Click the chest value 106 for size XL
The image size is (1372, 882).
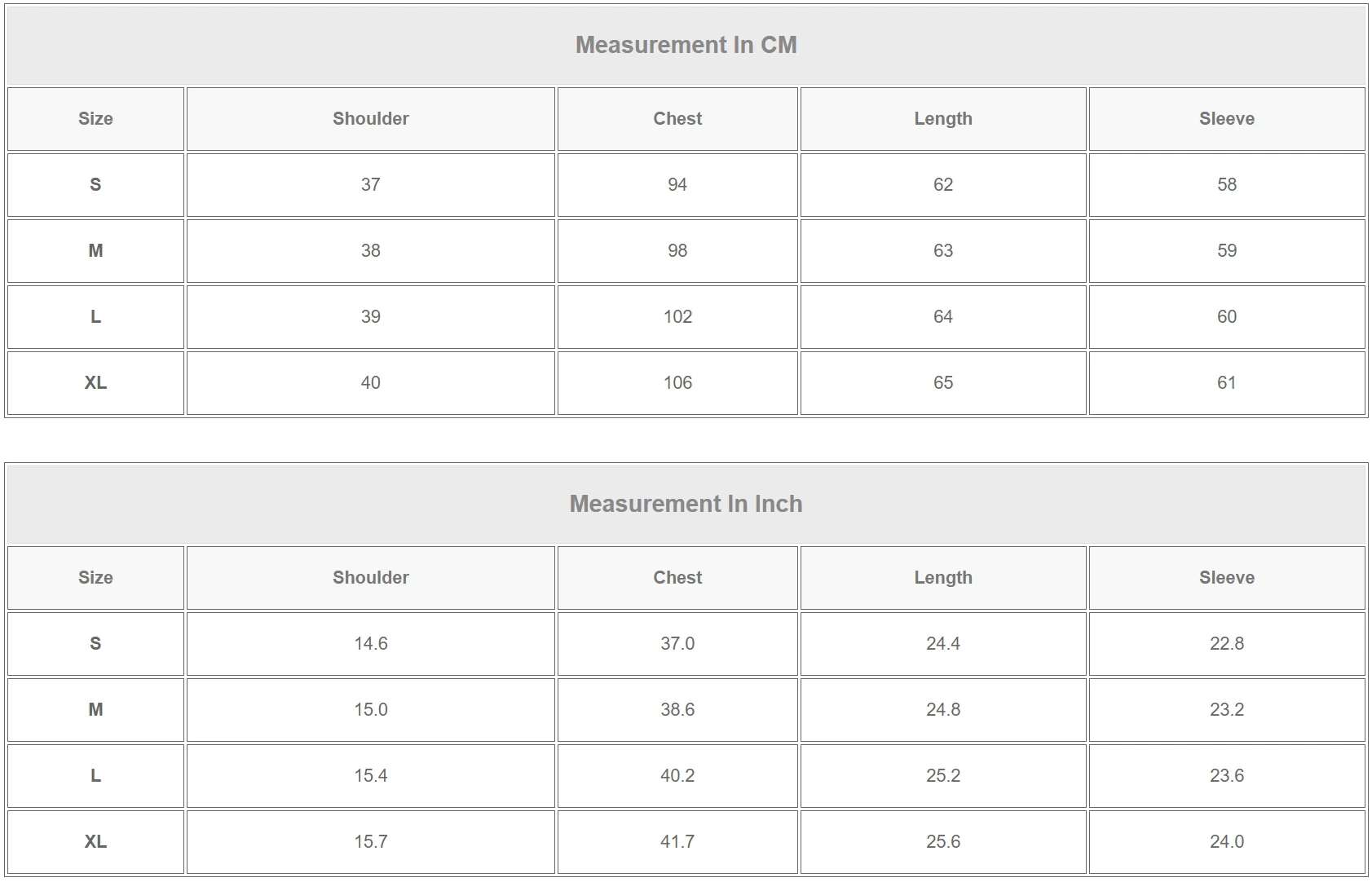coord(677,383)
